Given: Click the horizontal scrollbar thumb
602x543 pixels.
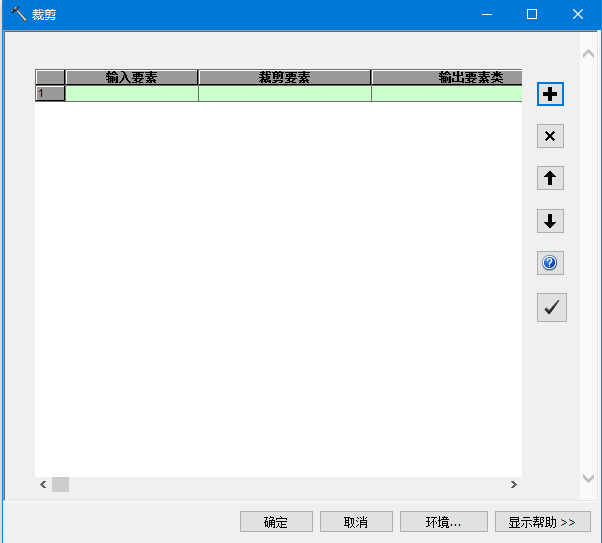Looking at the screenshot, I should [60, 484].
